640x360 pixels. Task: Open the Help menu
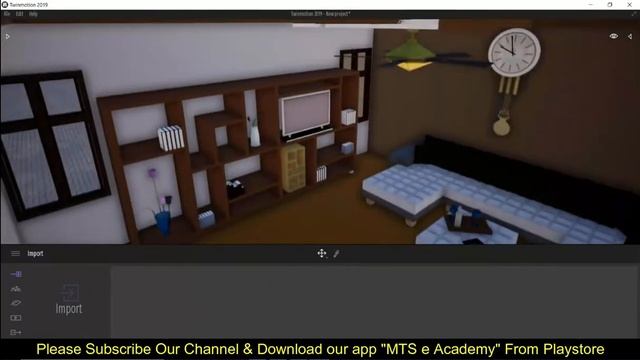pyautogui.click(x=33, y=14)
